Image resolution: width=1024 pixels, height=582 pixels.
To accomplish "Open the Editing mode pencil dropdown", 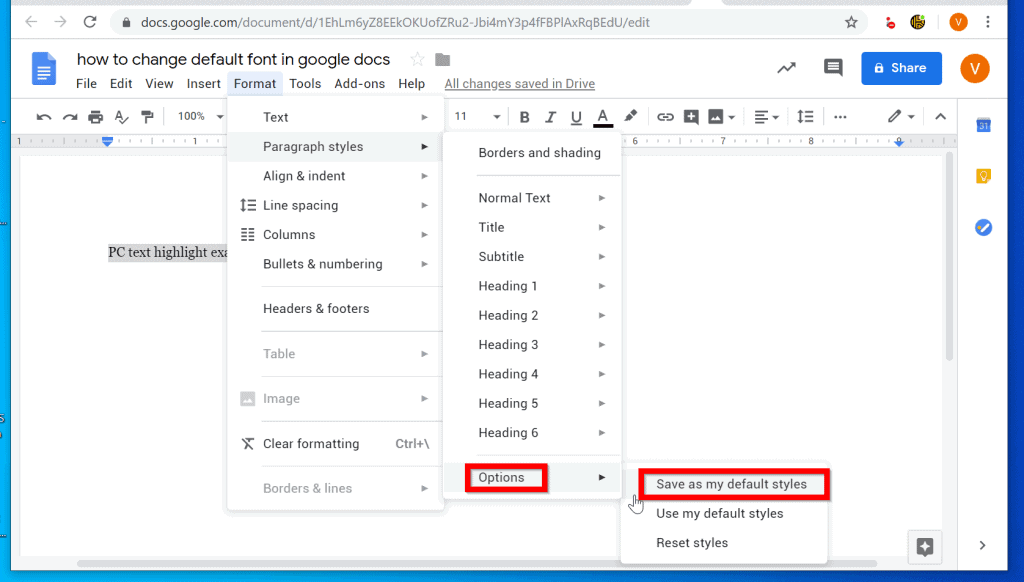I will click(x=901, y=117).
